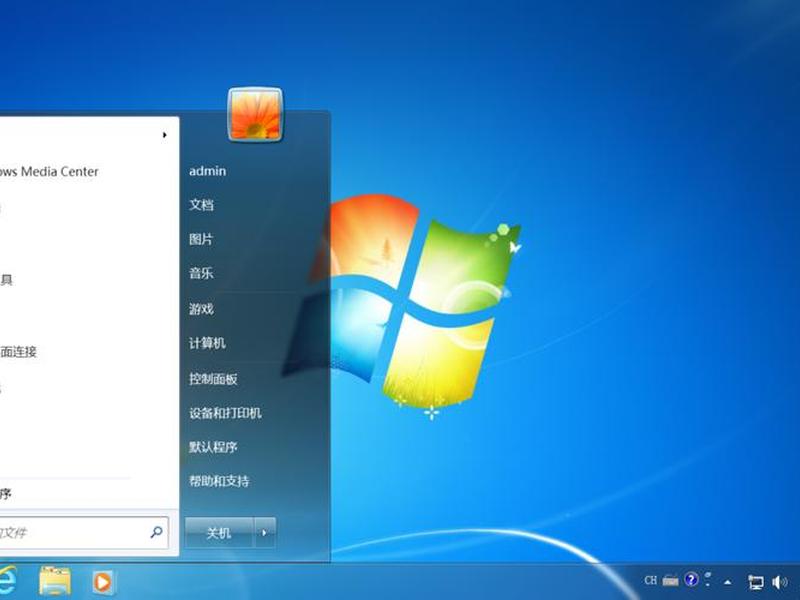
Task: Click the network status tray icon
Action: click(756, 582)
